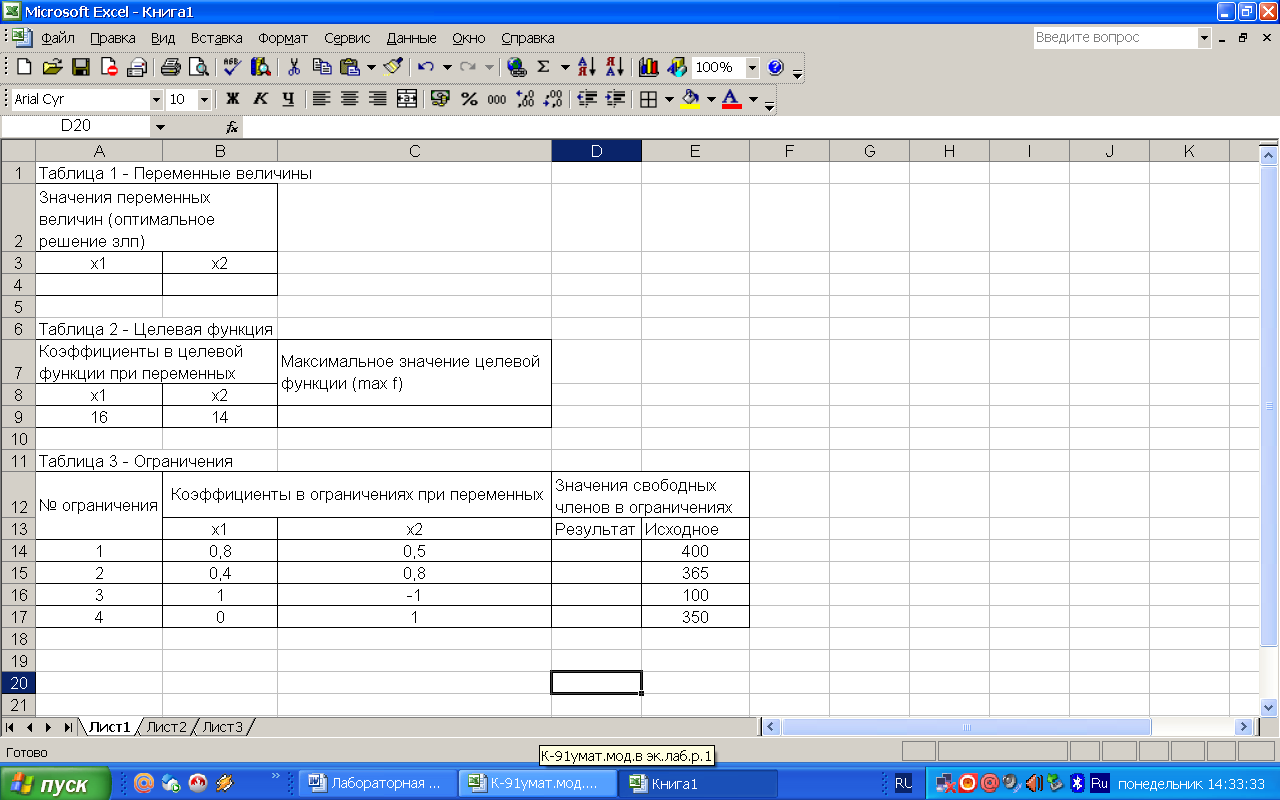The width and height of the screenshot is (1280, 800).
Task: Open the font size 10 dropdown
Action: 204,99
